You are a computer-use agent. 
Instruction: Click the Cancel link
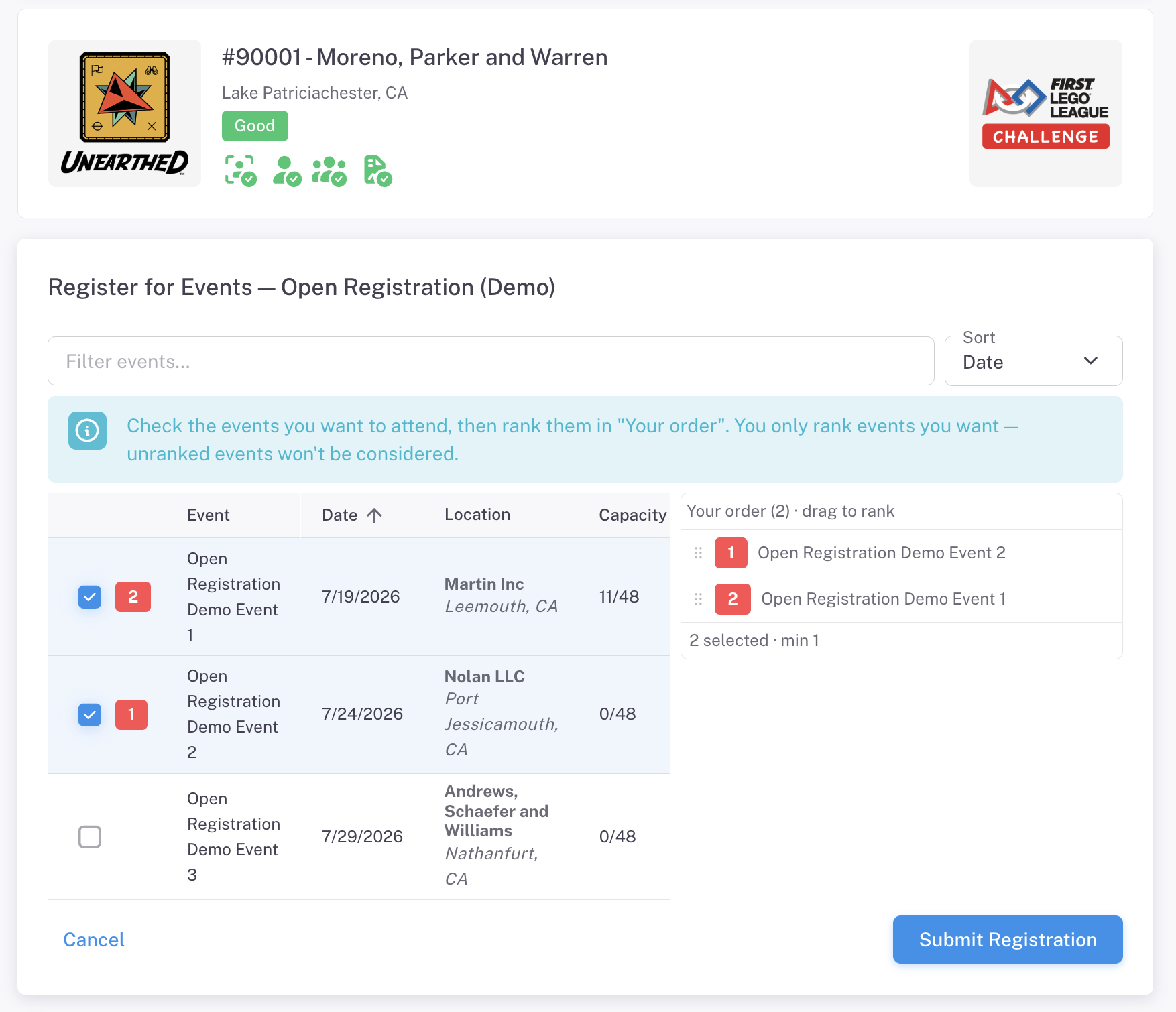[x=94, y=940]
